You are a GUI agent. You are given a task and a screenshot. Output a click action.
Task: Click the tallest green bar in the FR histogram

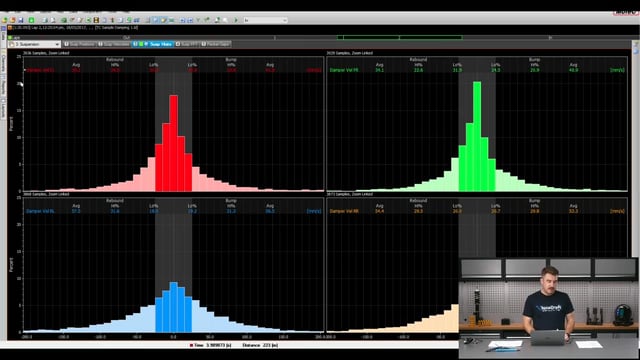click(477, 136)
